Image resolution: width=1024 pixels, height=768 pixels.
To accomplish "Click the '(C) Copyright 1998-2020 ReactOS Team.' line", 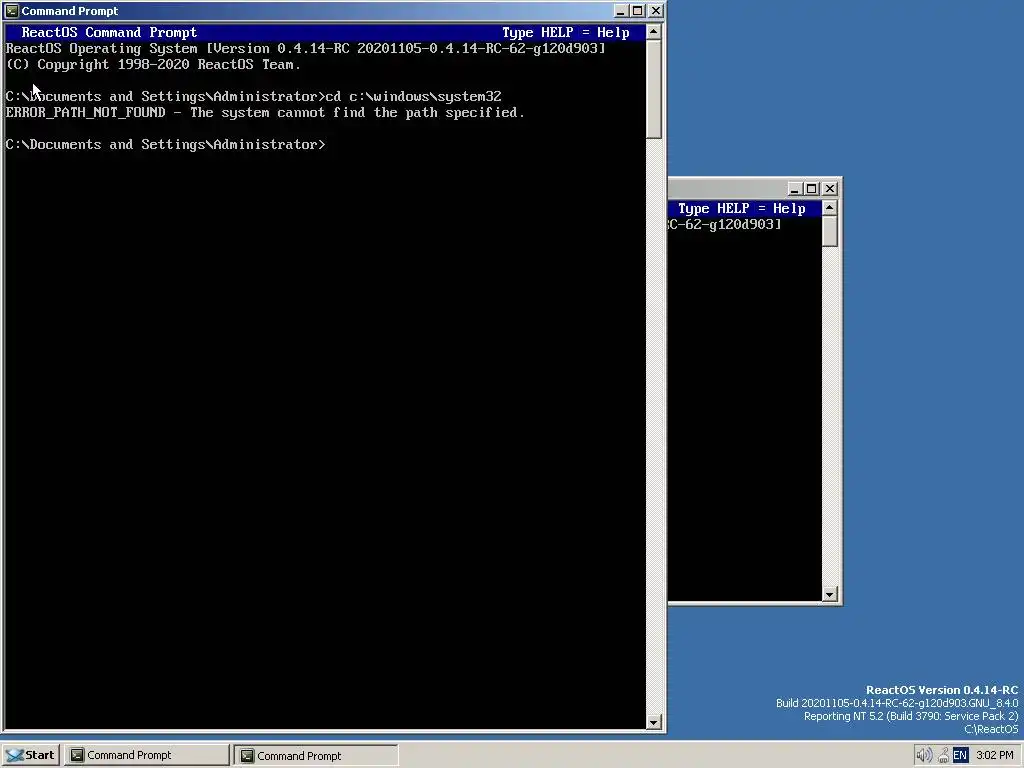I will pyautogui.click(x=153, y=65).
